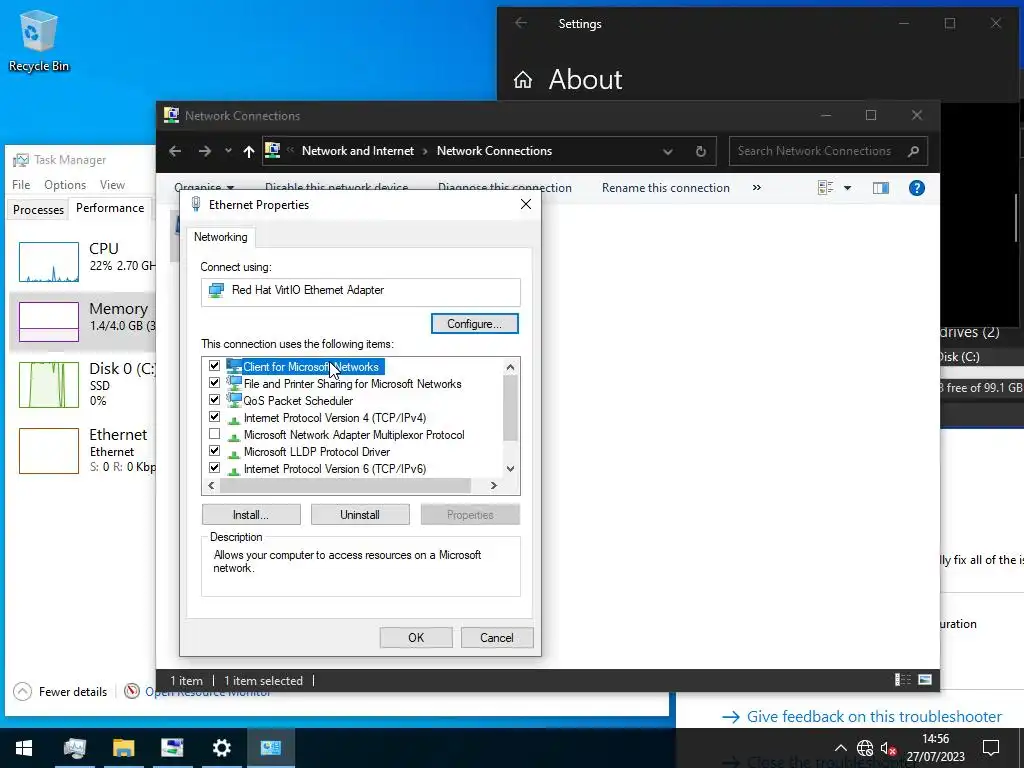This screenshot has width=1024, height=768.
Task: Change view layout icon in toolbar
Action: [x=825, y=188]
